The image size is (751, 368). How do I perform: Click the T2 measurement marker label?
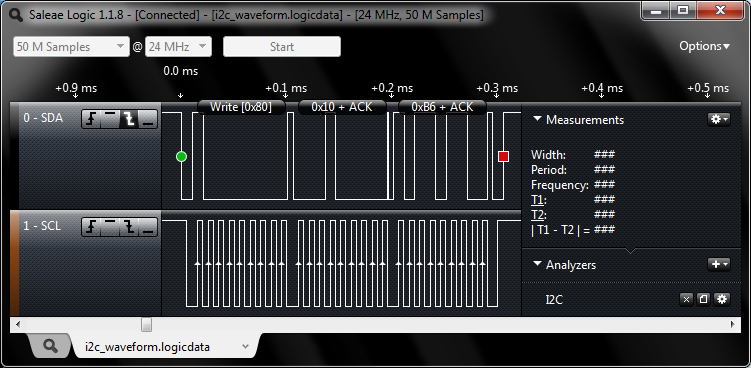[x=538, y=214]
